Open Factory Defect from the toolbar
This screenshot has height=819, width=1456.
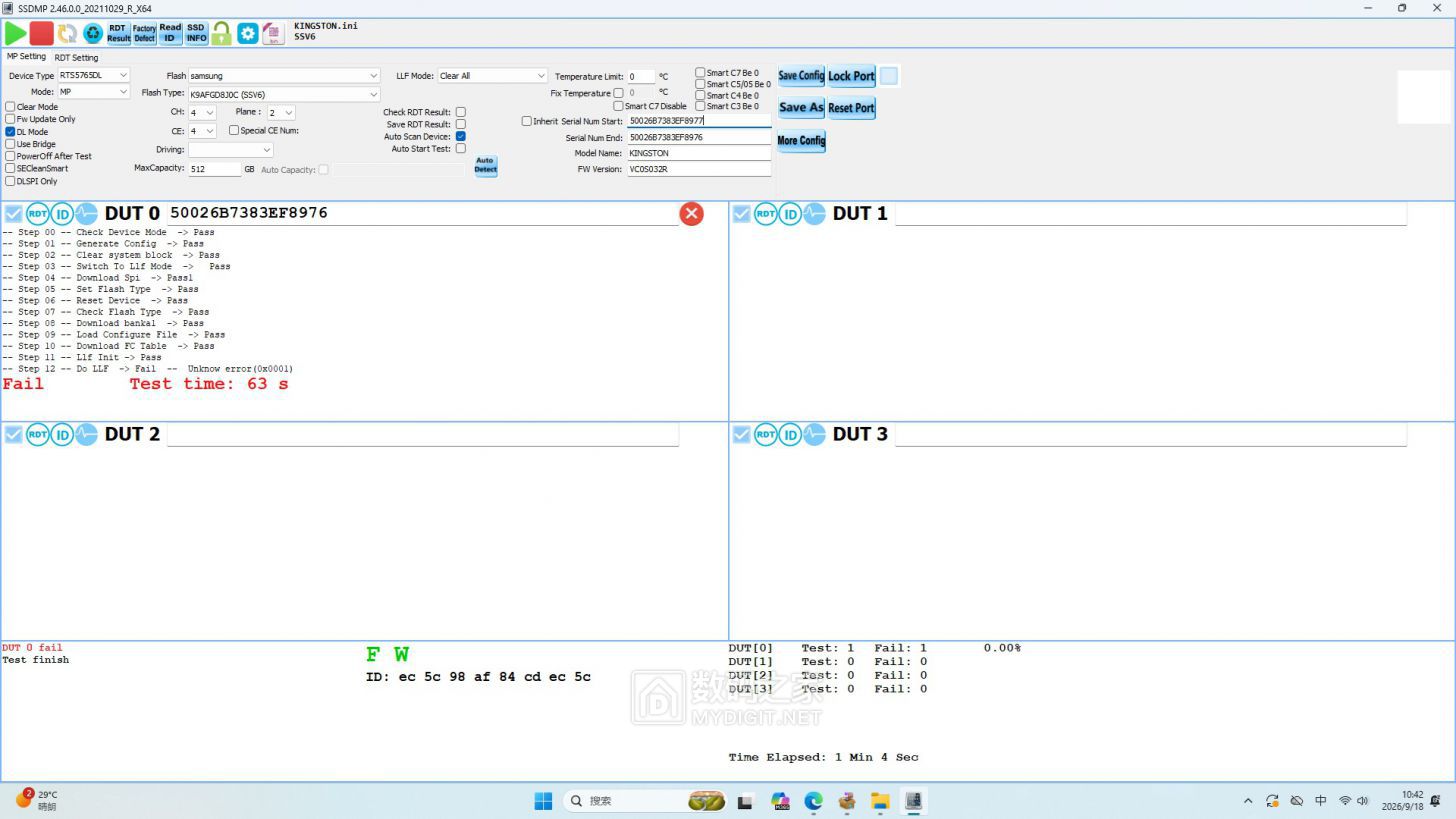144,33
